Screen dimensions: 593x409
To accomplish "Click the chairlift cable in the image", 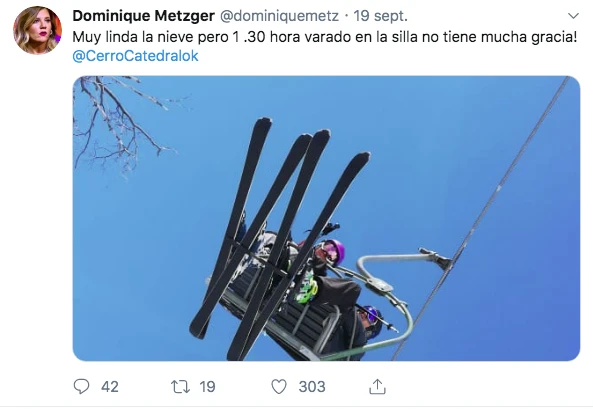I will 482,216.
